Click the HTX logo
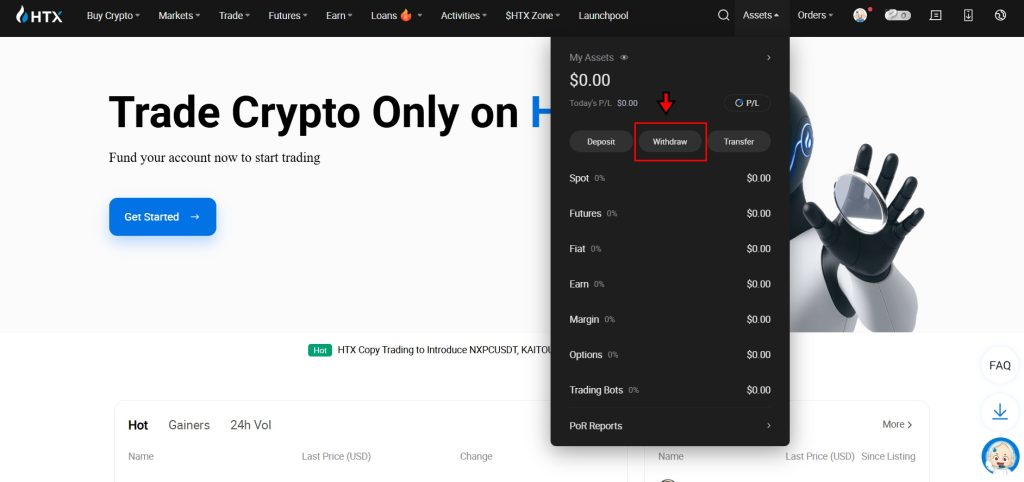Image resolution: width=1024 pixels, height=482 pixels. [x=39, y=15]
